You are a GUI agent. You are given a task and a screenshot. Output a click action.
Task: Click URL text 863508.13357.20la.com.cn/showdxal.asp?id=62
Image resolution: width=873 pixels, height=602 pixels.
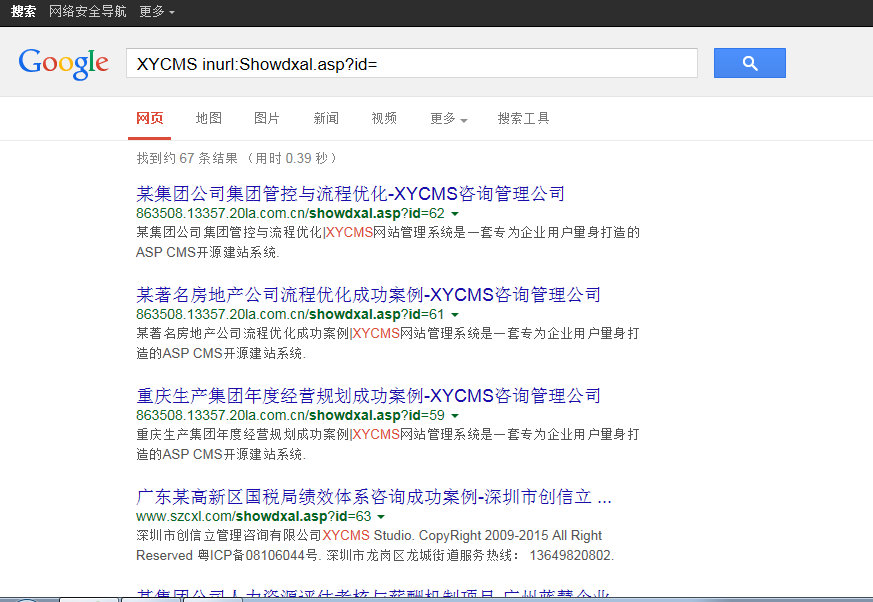pos(290,213)
